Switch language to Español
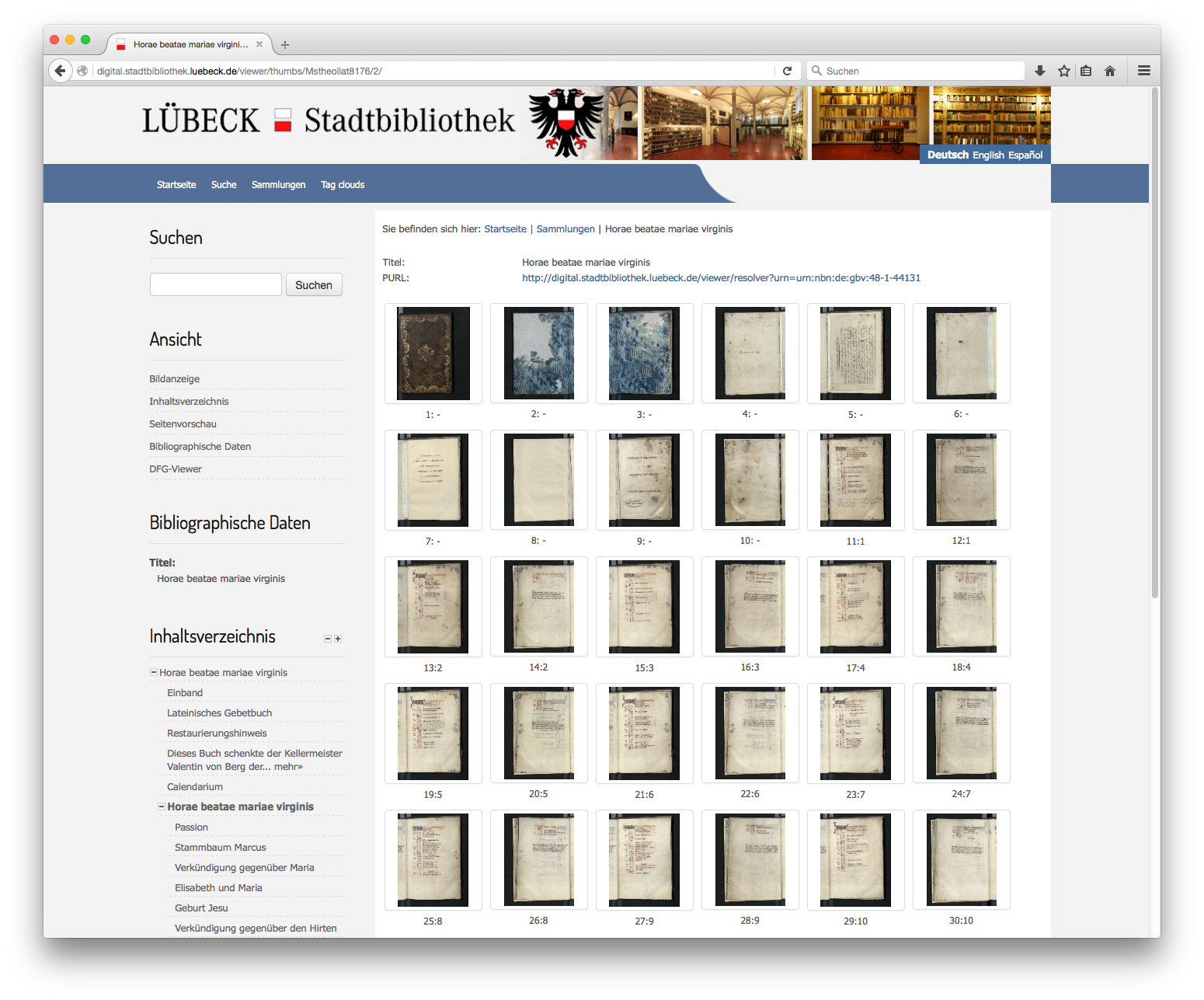The height and width of the screenshot is (1000, 1204). coord(1025,155)
